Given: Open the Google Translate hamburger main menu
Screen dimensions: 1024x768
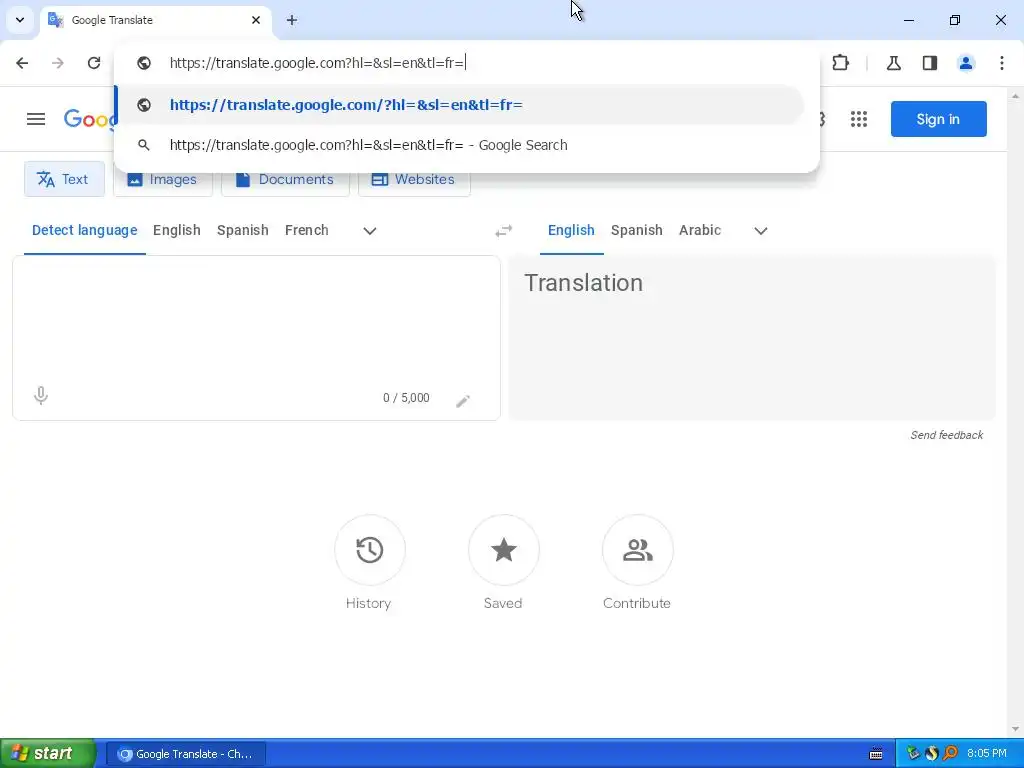Looking at the screenshot, I should 36,119.
